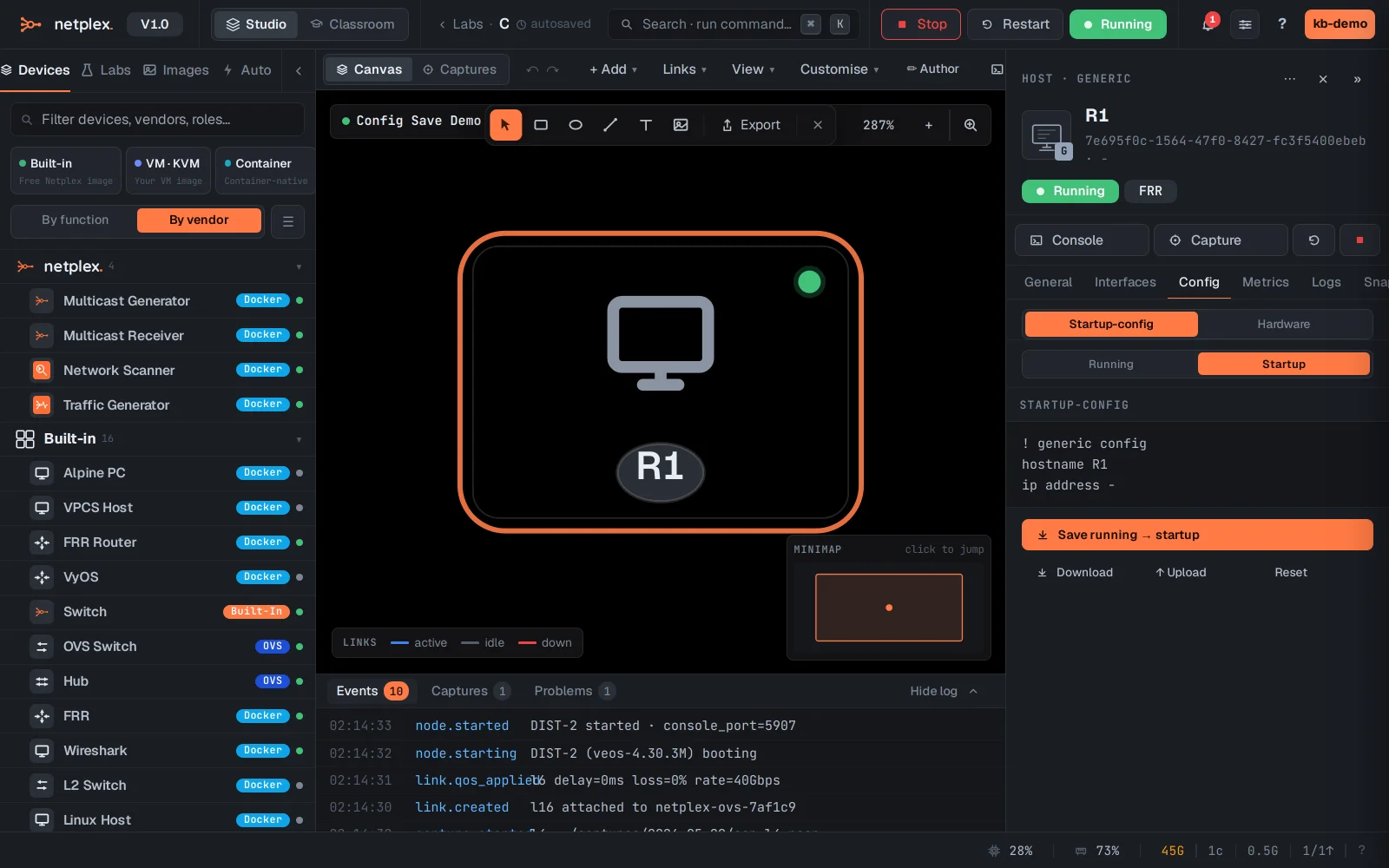Choose the line drawing tool
This screenshot has width=1389, height=868.
pos(610,125)
